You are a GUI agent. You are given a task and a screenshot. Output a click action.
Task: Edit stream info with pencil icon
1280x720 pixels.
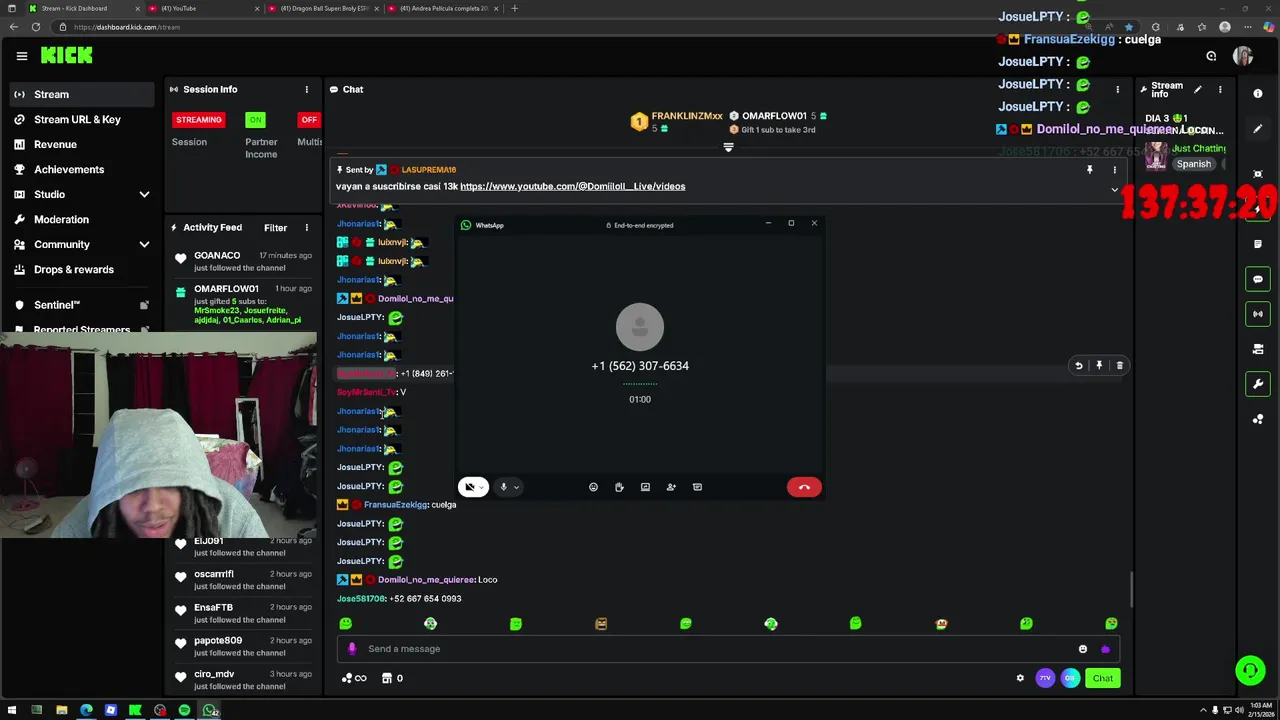1198,89
